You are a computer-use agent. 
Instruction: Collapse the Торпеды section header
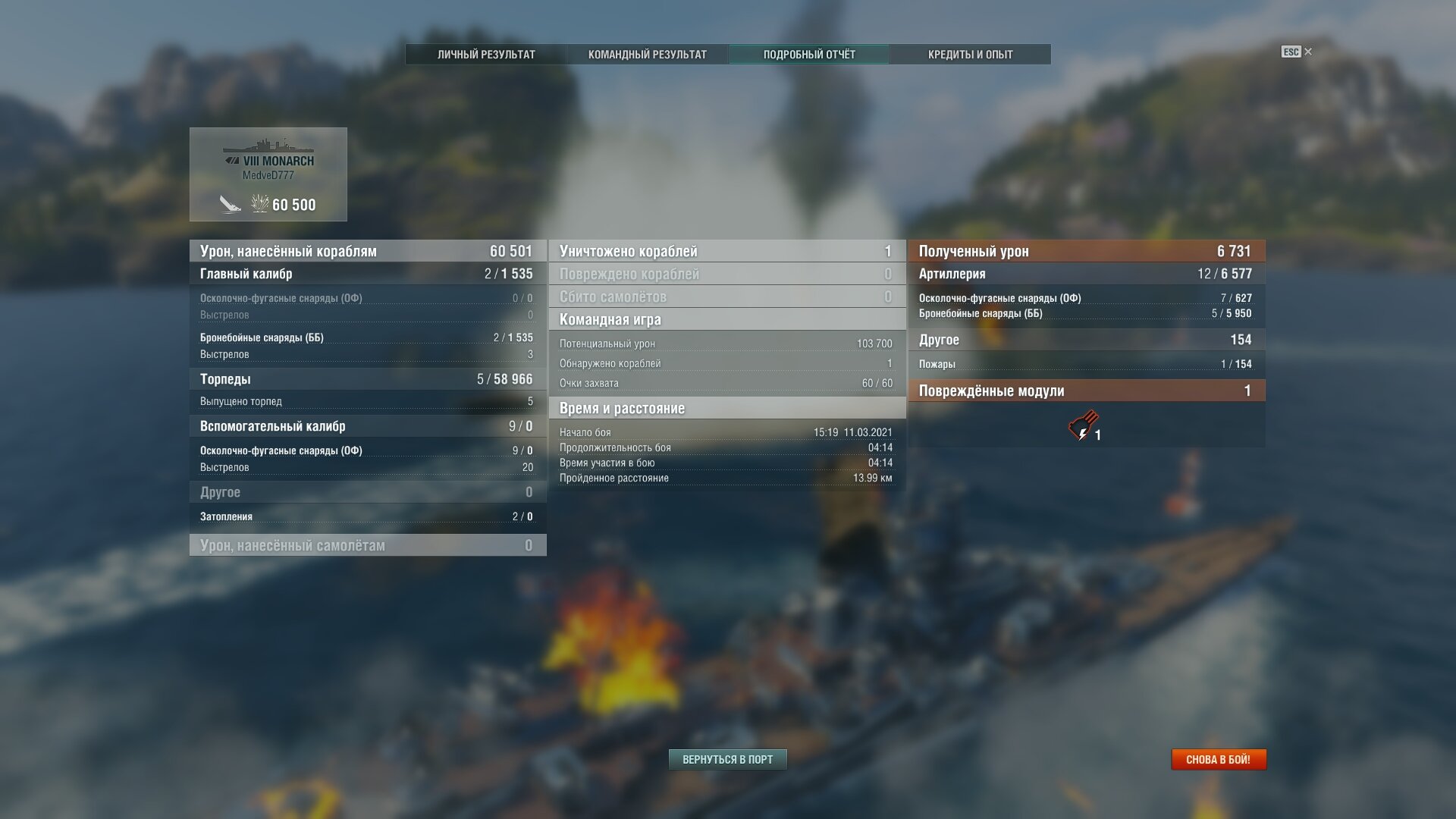[368, 379]
